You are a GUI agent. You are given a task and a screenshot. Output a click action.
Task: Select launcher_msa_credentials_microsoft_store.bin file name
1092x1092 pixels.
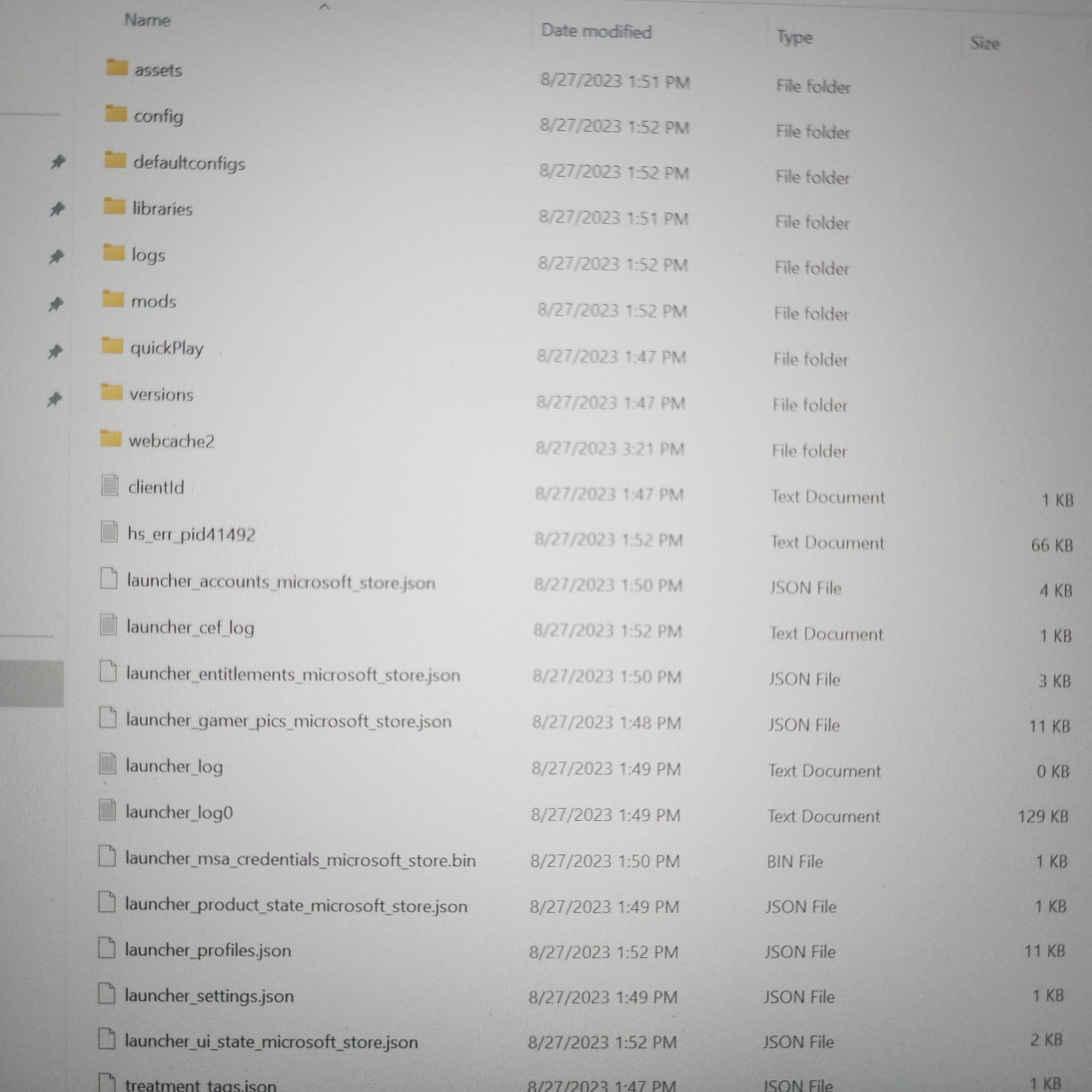tap(300, 859)
